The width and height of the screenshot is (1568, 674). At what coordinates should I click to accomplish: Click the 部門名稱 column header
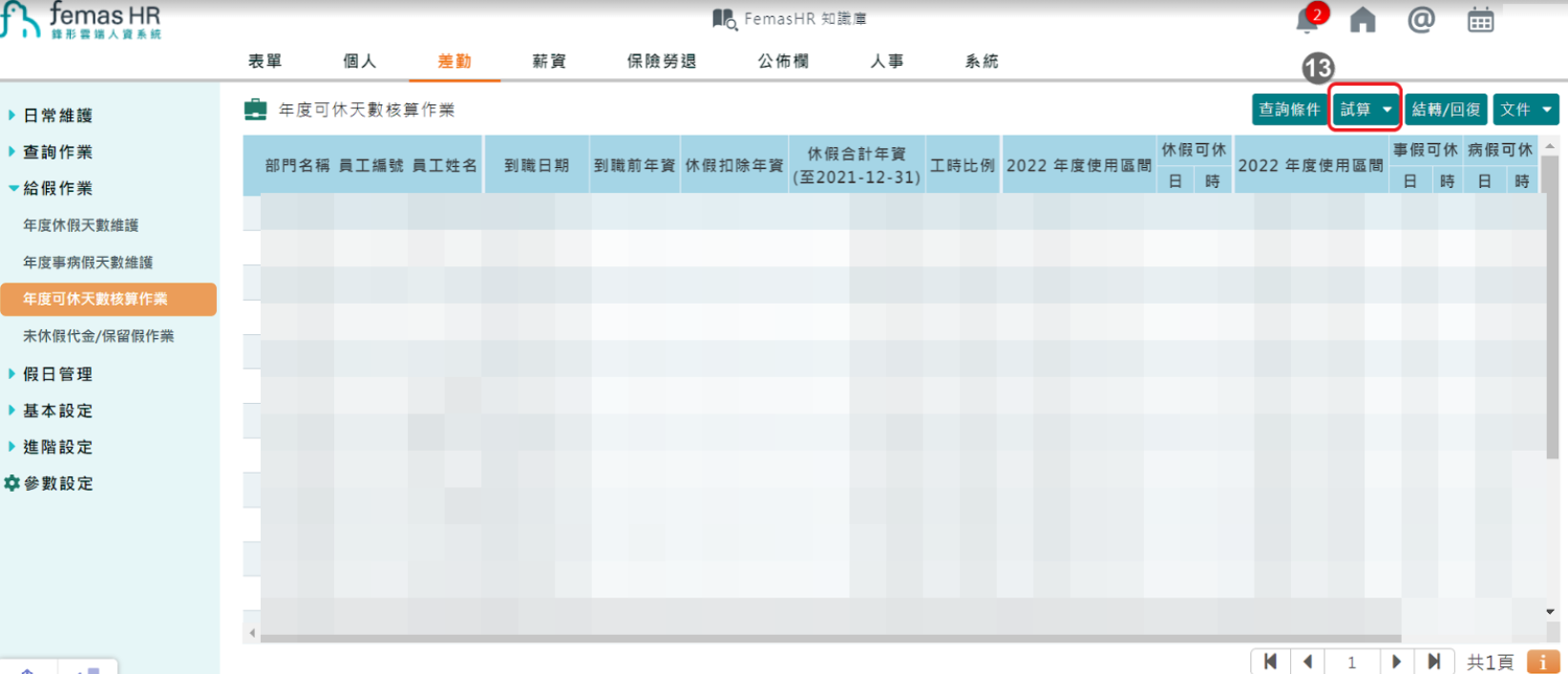[x=297, y=165]
